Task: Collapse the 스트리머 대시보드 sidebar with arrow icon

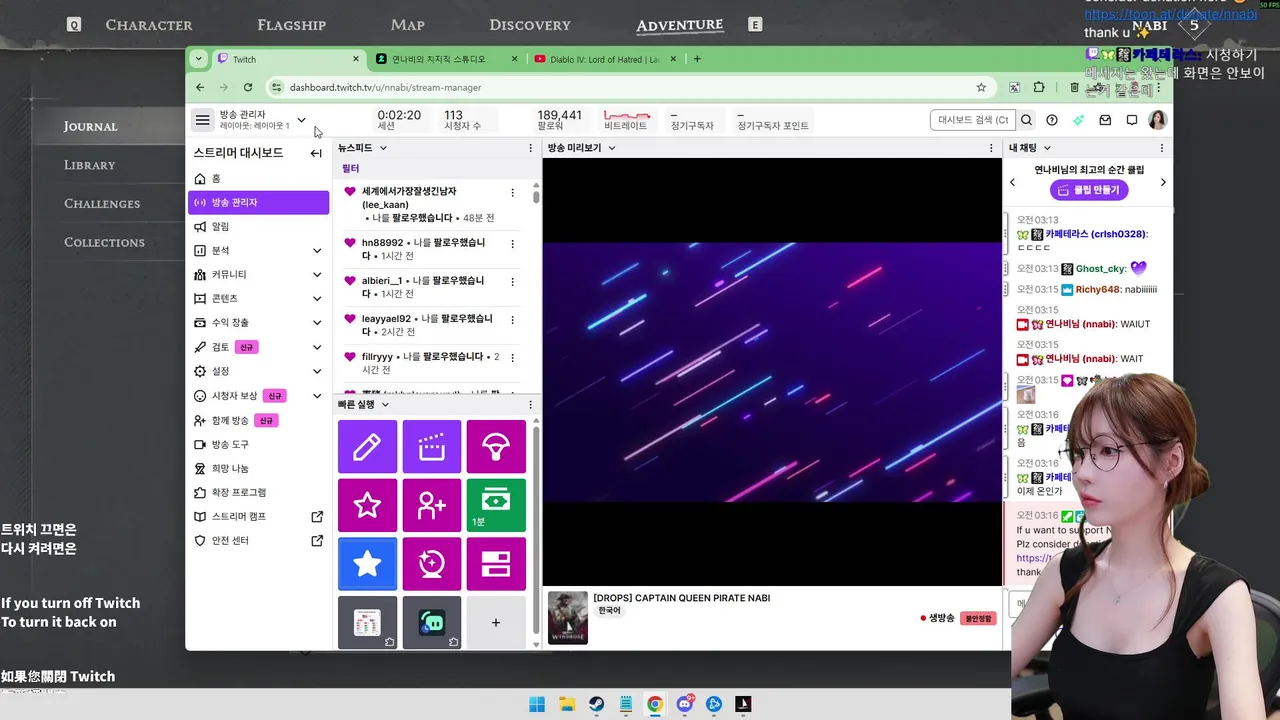Action: click(316, 153)
